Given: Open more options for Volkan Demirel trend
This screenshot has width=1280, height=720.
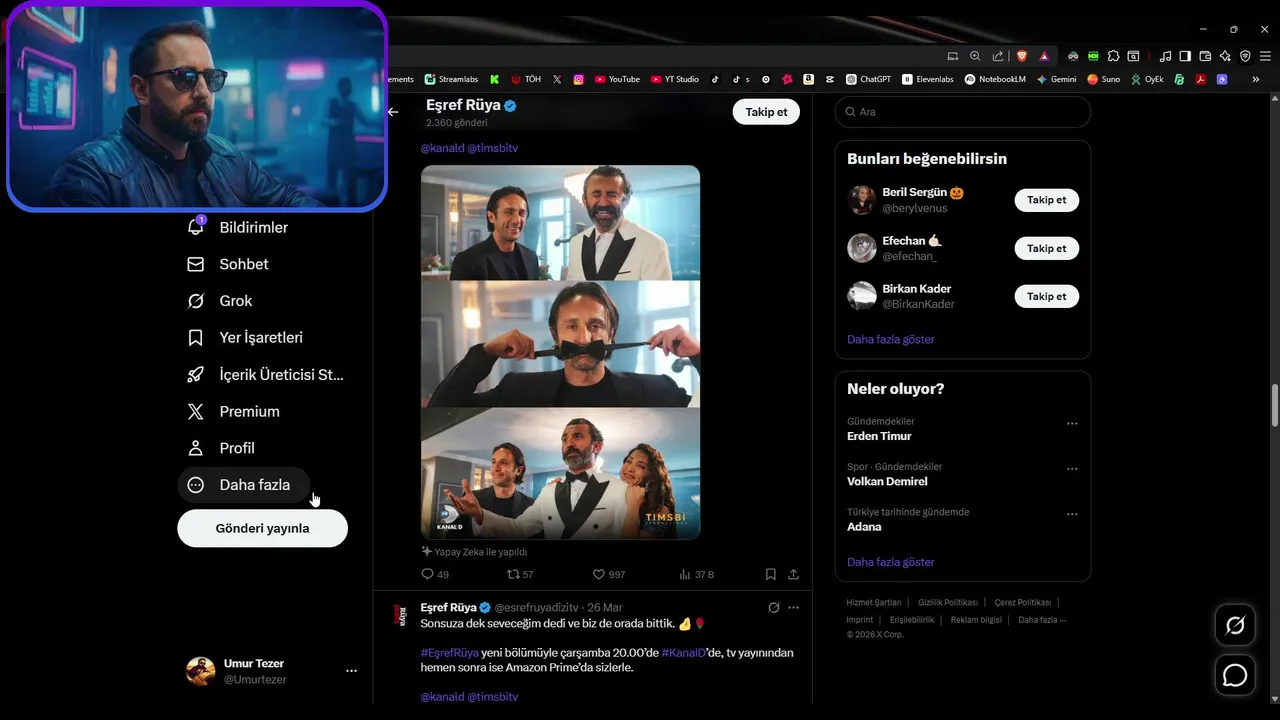Looking at the screenshot, I should point(1072,469).
